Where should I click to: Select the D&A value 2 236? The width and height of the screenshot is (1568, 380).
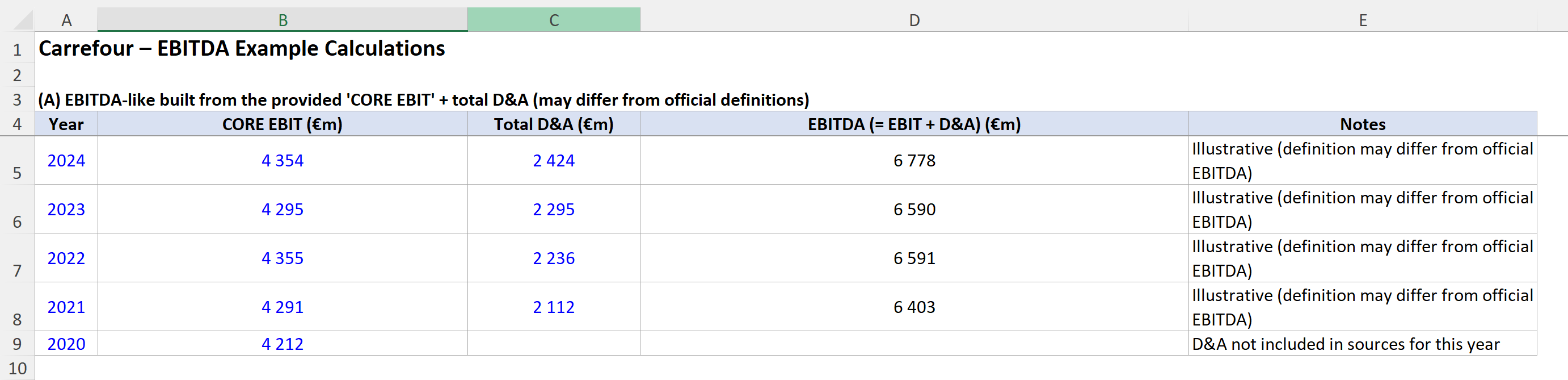click(554, 258)
